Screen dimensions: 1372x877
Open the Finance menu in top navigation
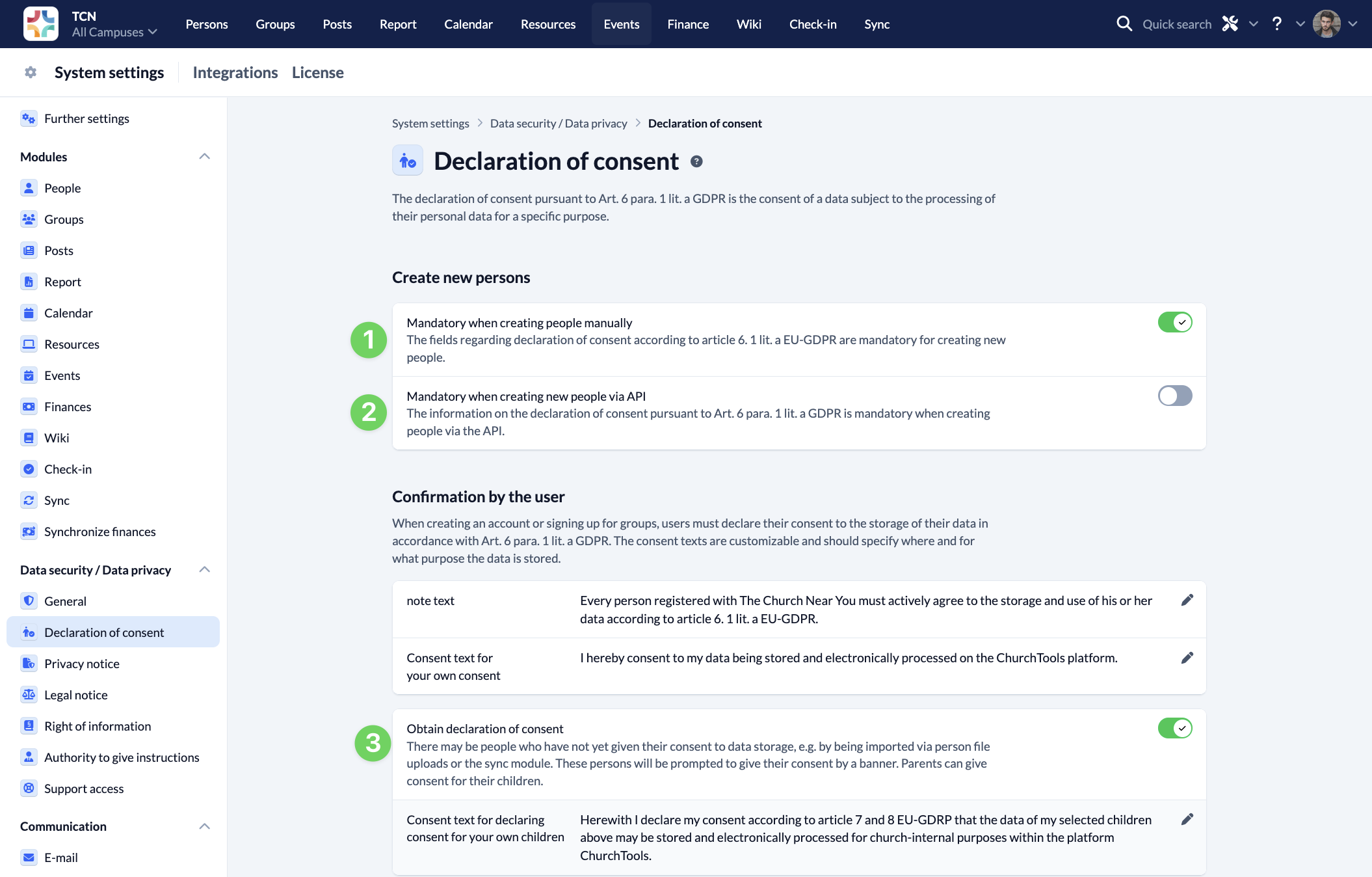[688, 24]
